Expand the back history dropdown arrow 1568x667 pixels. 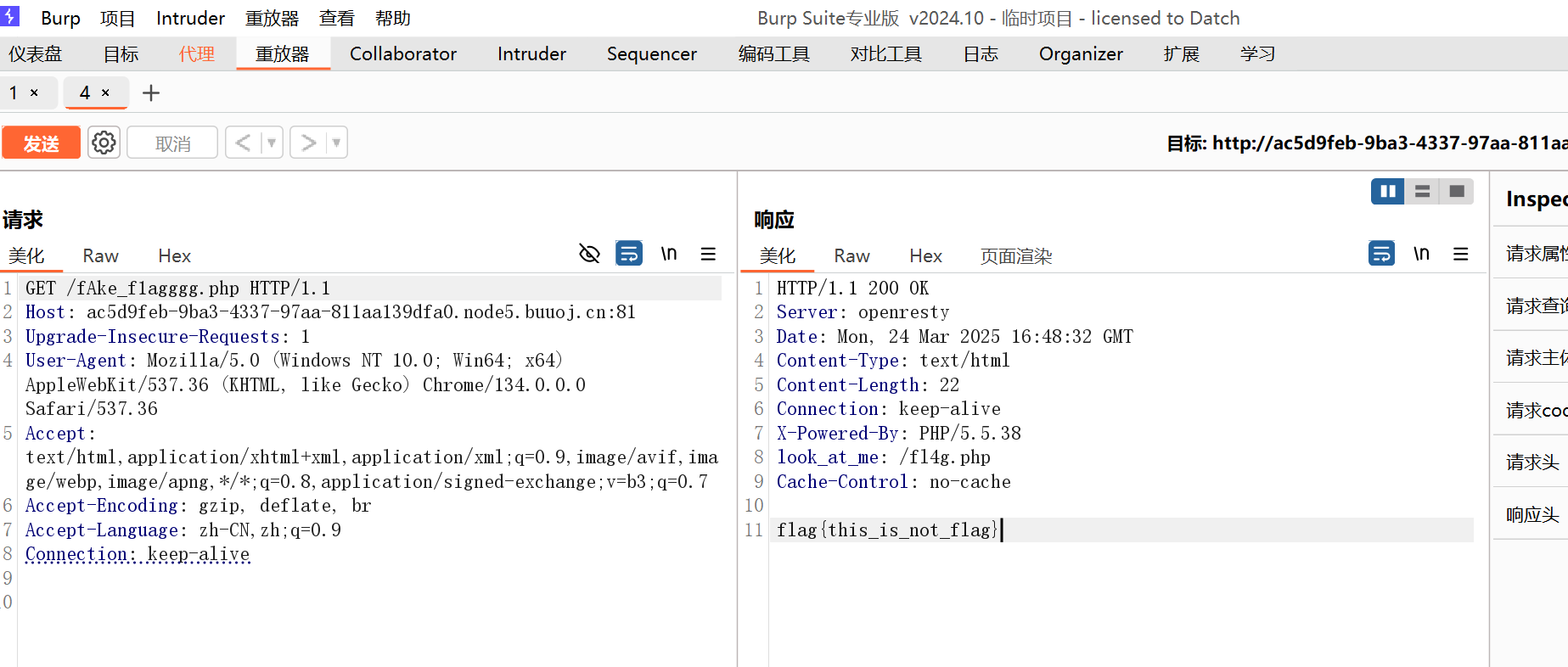pos(272,143)
